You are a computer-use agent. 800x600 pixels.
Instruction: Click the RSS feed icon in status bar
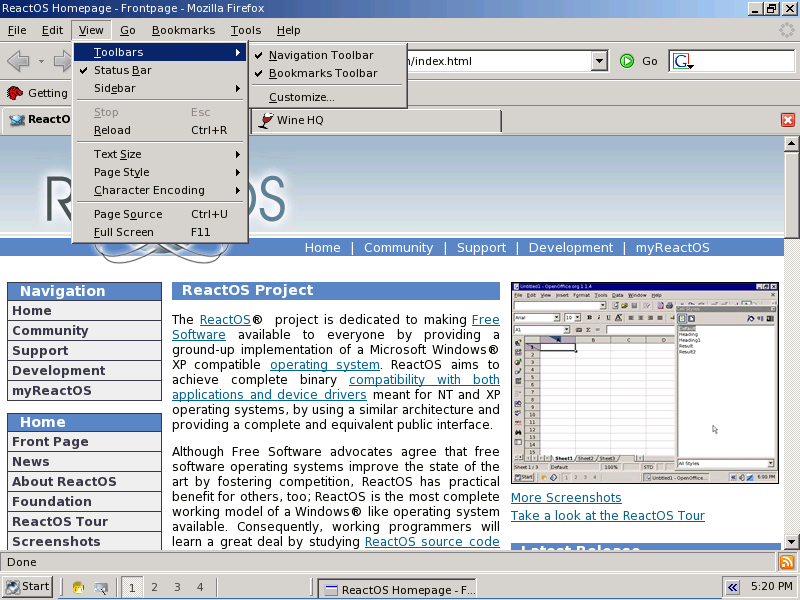pos(787,562)
